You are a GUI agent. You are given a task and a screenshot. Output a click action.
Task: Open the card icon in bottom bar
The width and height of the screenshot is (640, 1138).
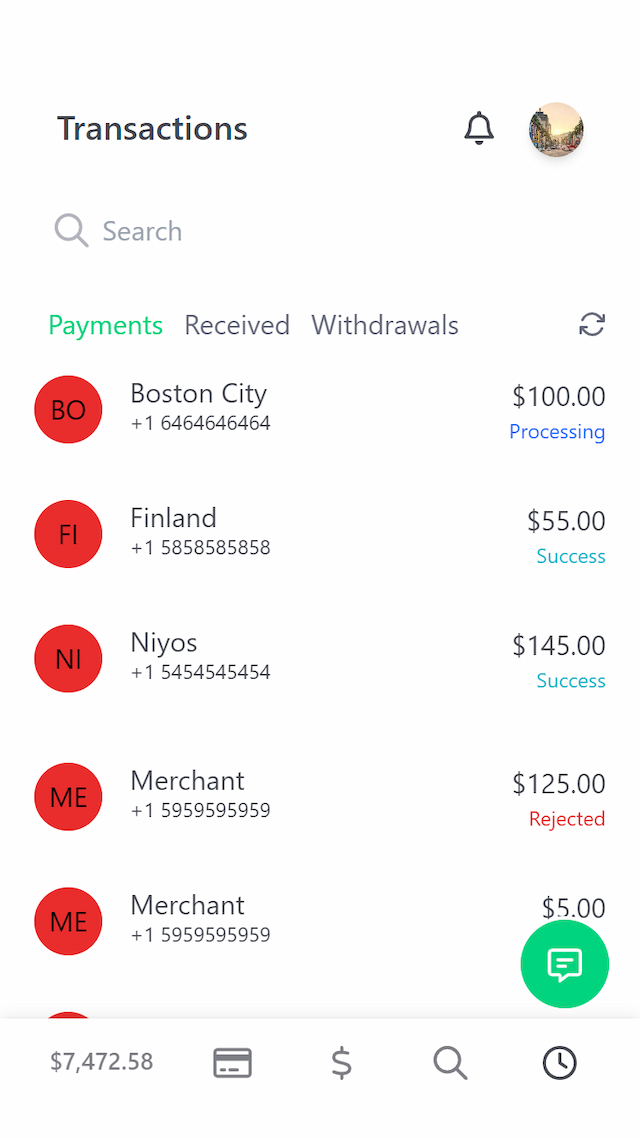click(232, 1062)
